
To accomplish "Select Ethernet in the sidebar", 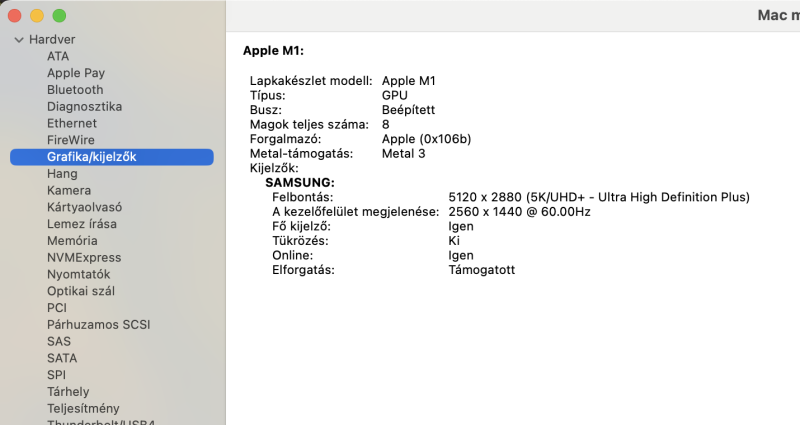I will click(72, 123).
